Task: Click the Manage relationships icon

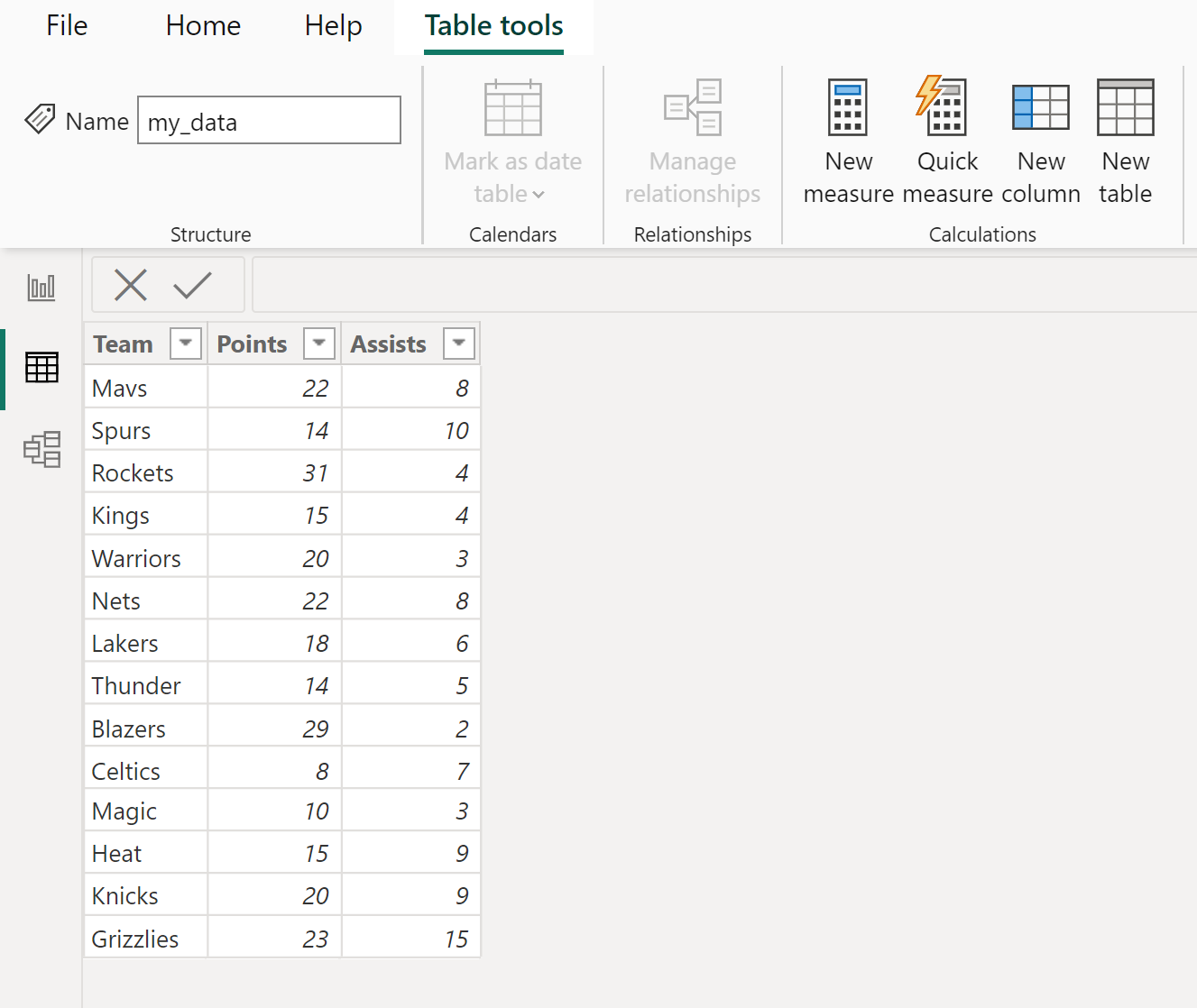Action: [693, 107]
